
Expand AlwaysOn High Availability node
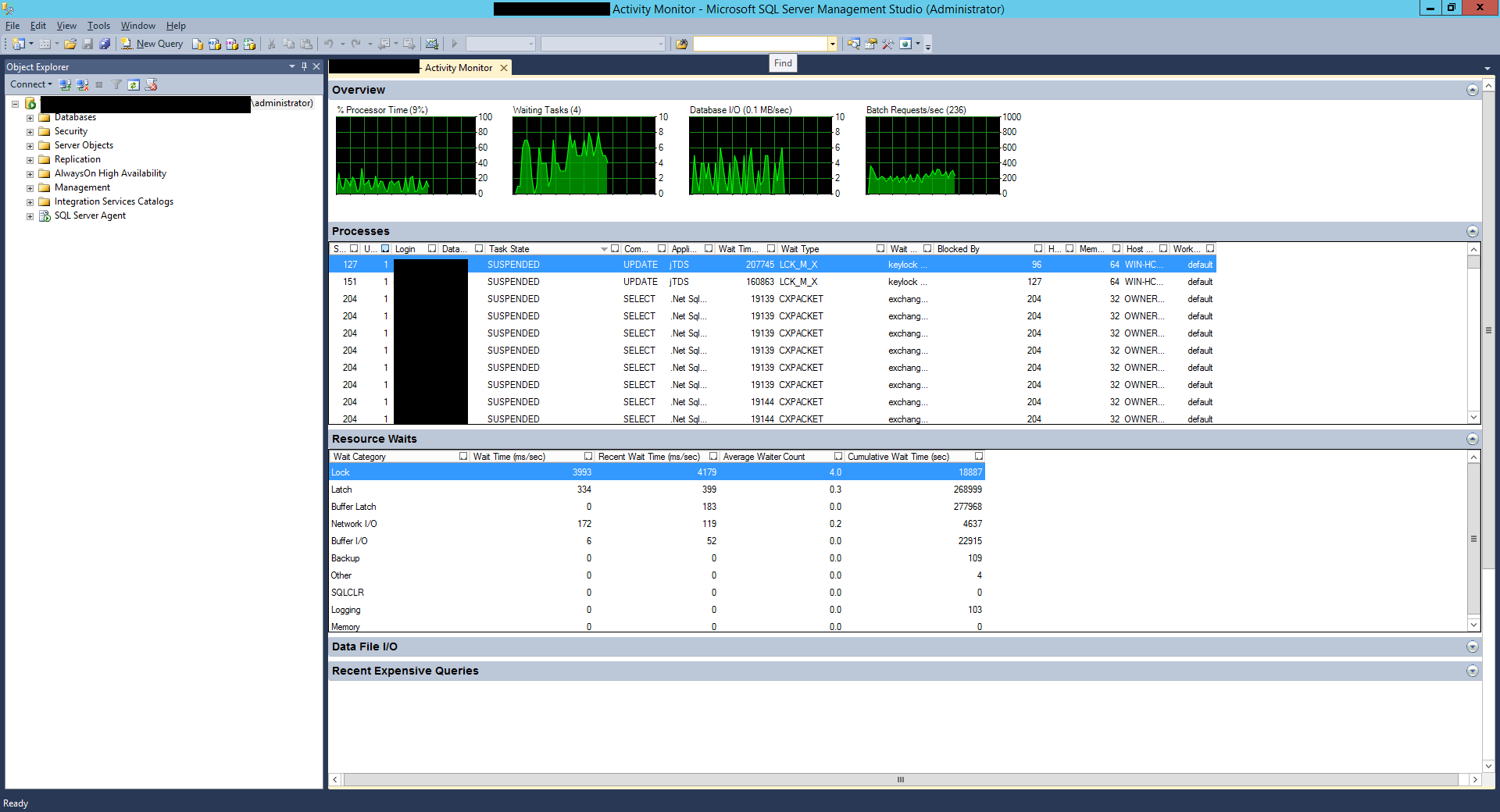[30, 174]
